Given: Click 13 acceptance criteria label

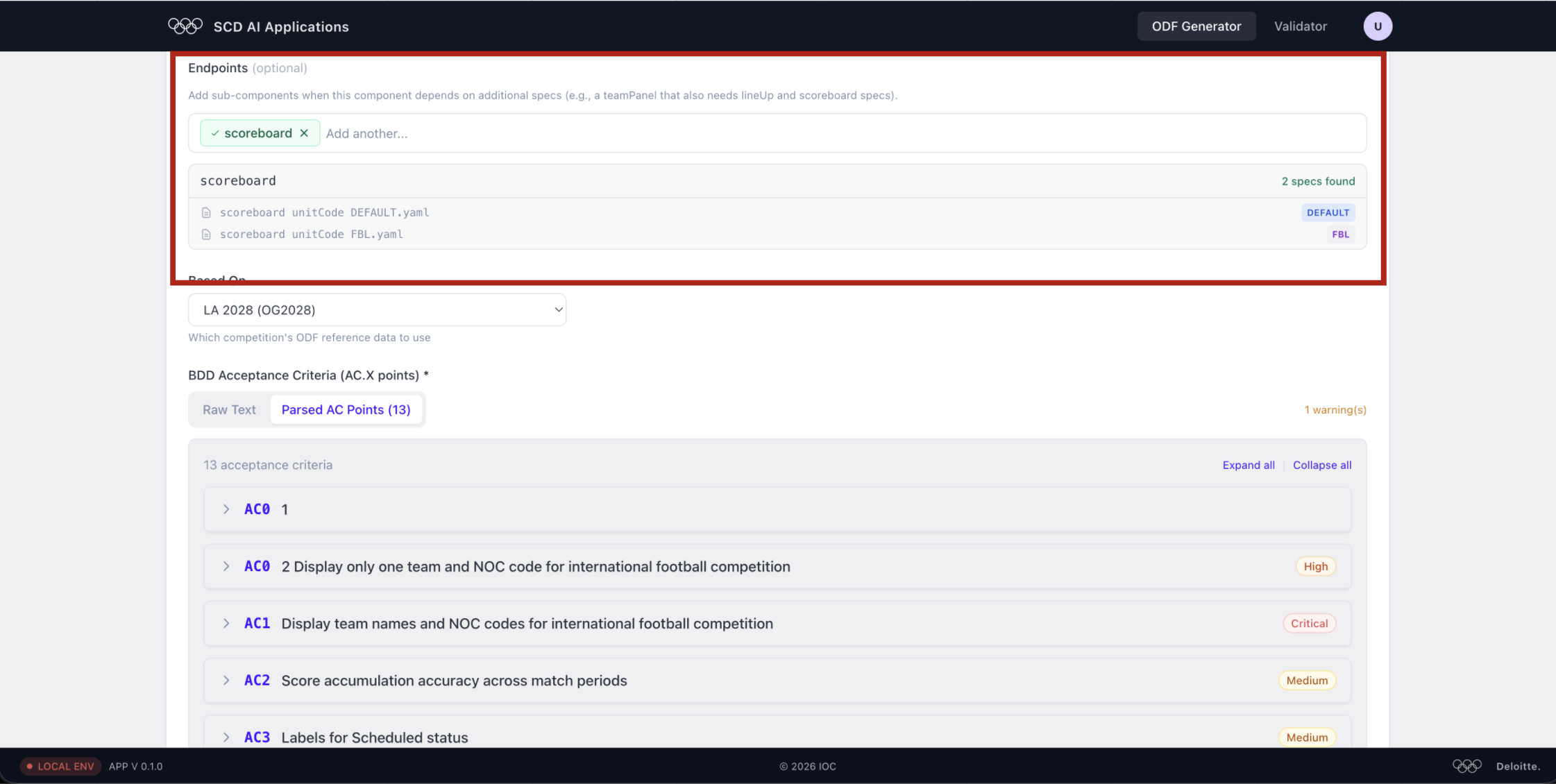Looking at the screenshot, I should point(268,466).
